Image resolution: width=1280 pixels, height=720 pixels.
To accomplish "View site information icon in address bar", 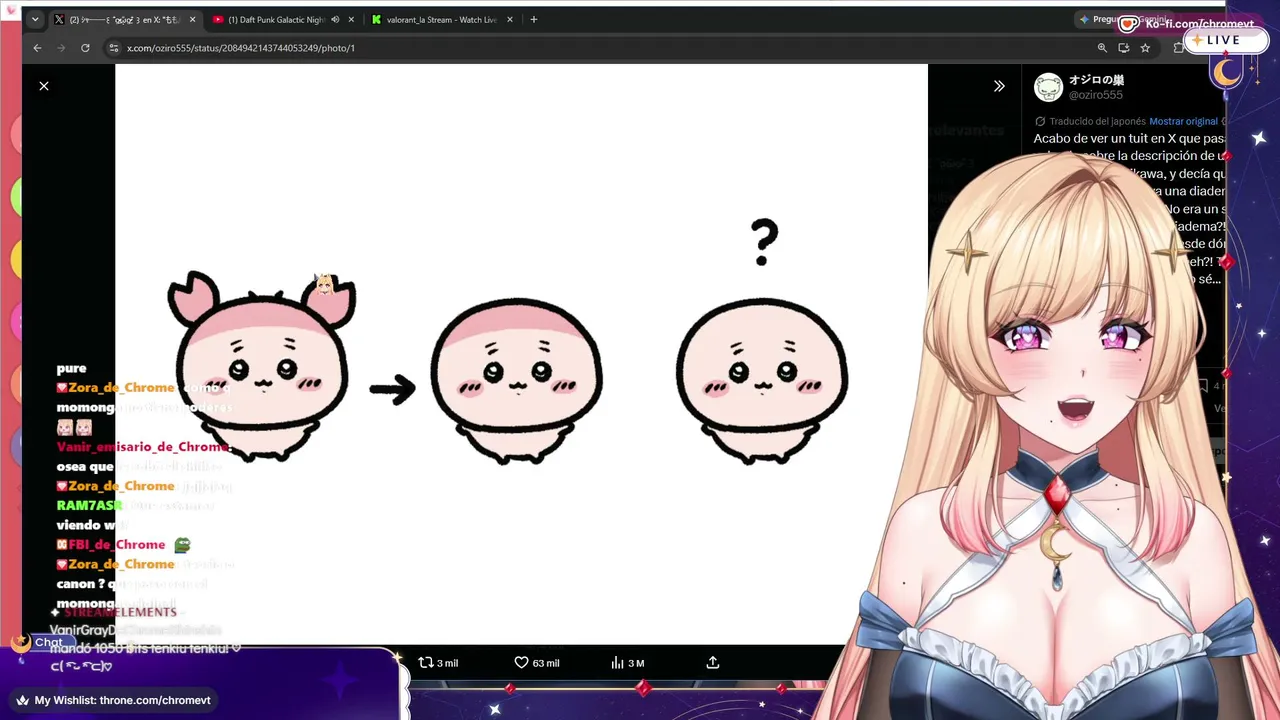I will click(114, 48).
